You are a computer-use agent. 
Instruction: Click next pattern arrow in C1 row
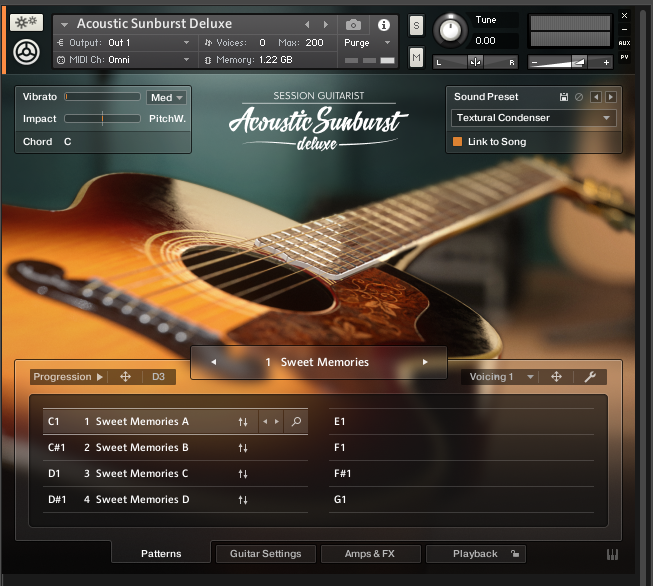click(277, 421)
